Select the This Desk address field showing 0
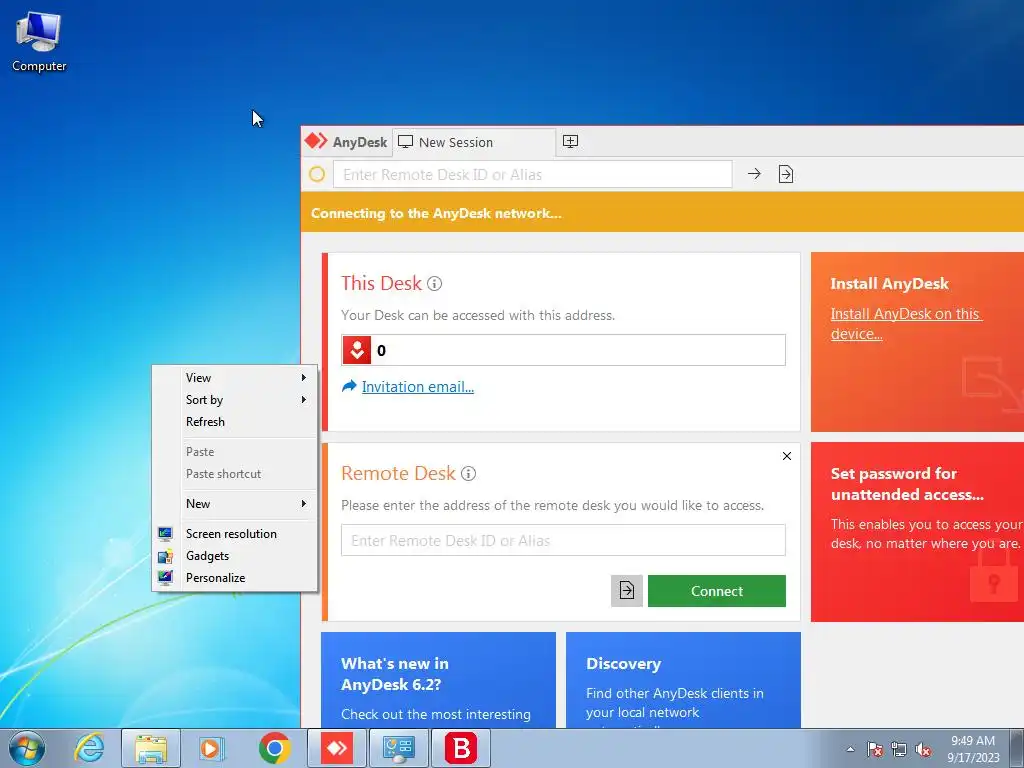The image size is (1024, 768). (x=563, y=350)
